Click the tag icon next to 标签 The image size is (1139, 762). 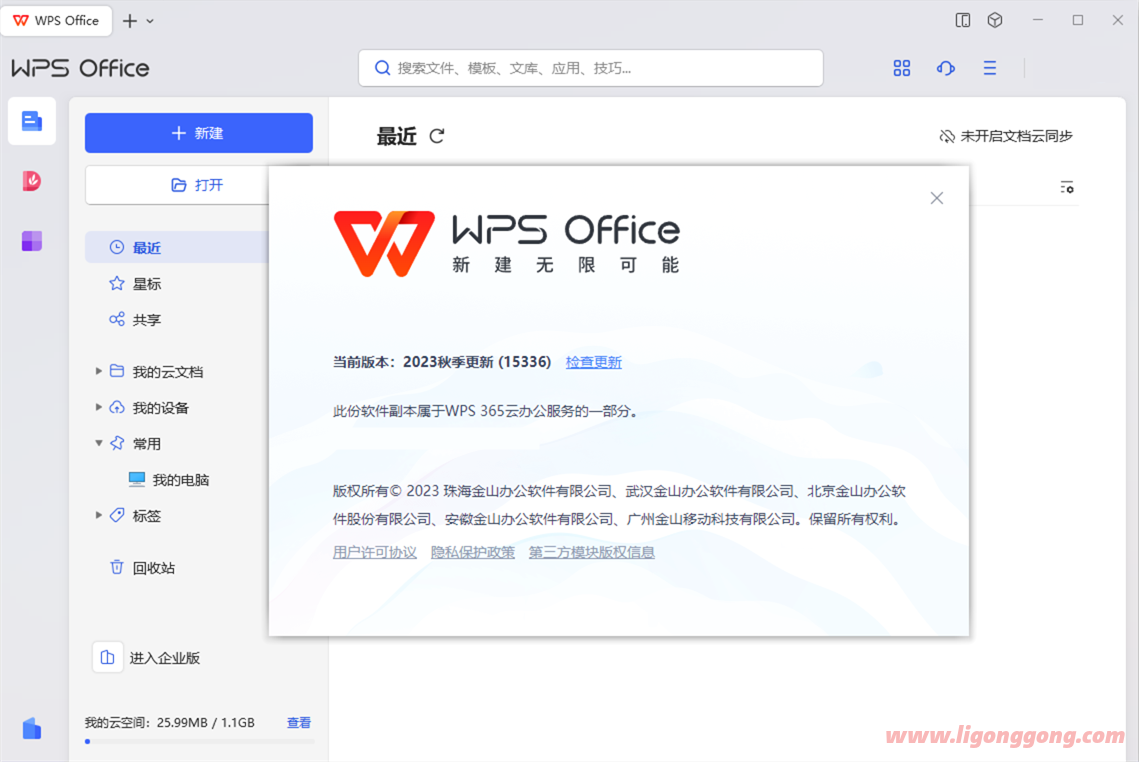[x=117, y=515]
